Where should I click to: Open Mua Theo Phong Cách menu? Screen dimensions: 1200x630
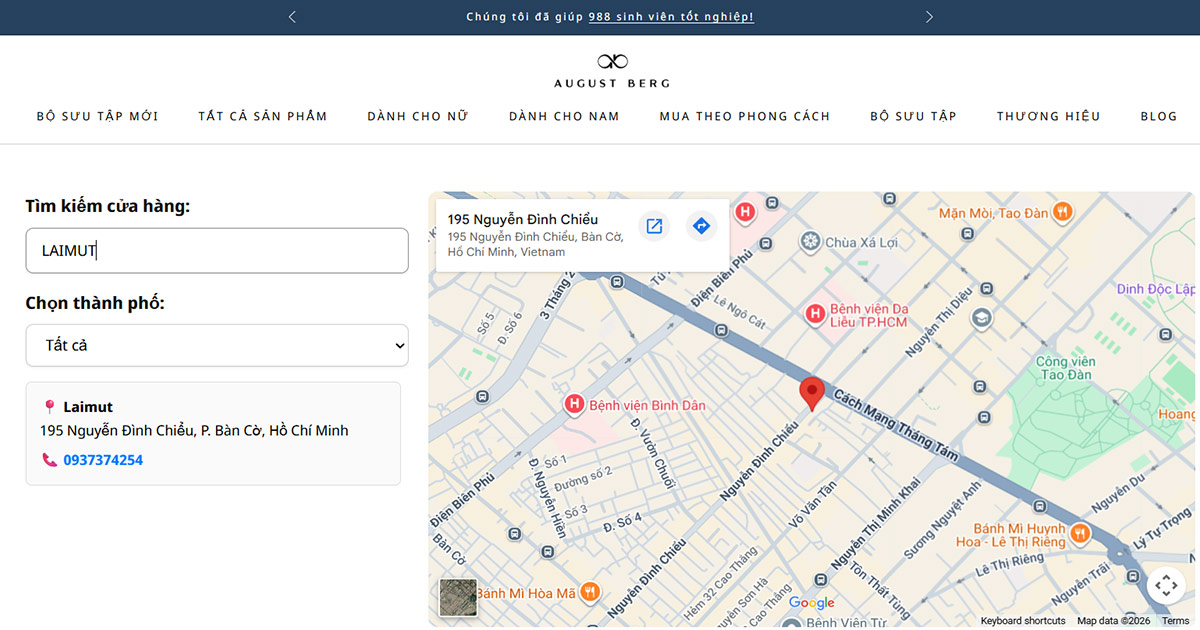point(745,116)
